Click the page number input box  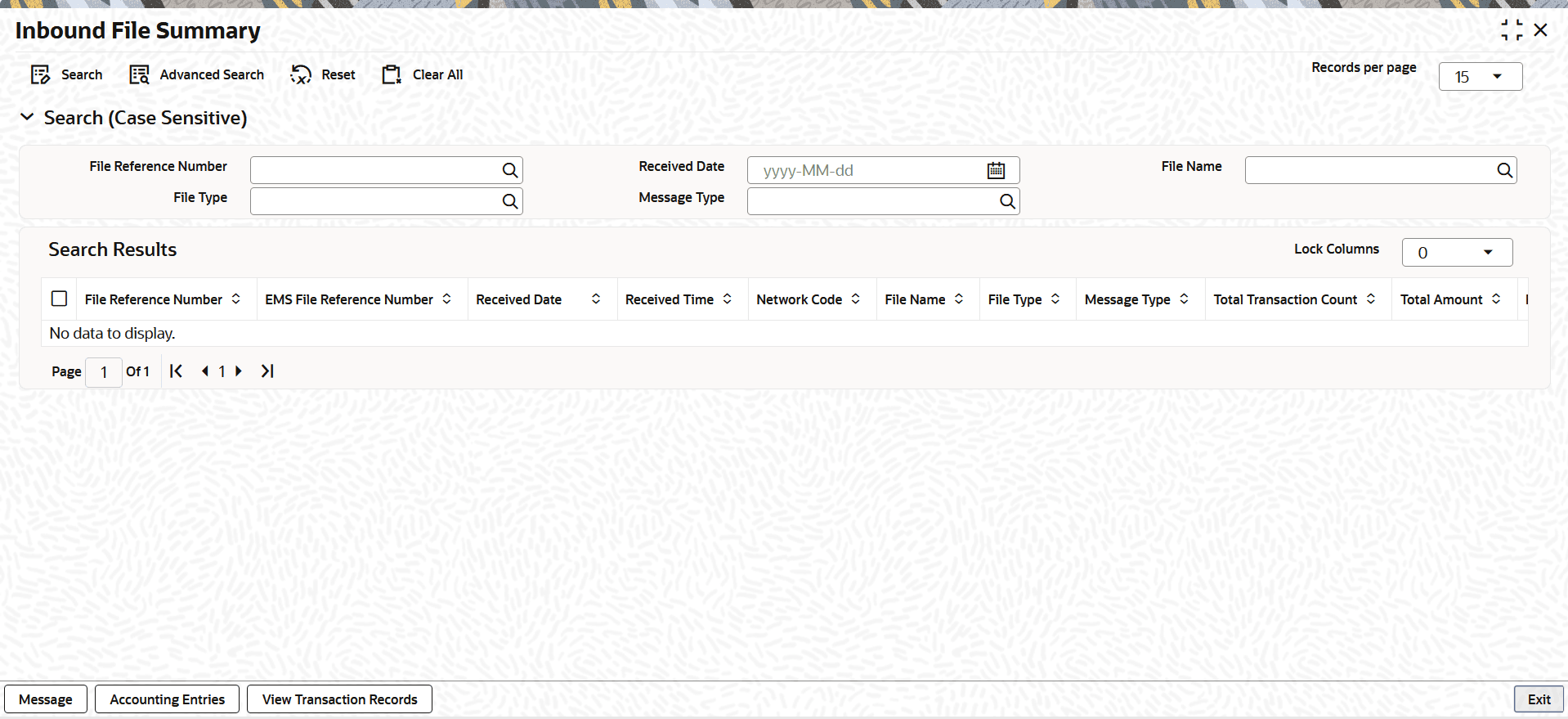tap(104, 372)
